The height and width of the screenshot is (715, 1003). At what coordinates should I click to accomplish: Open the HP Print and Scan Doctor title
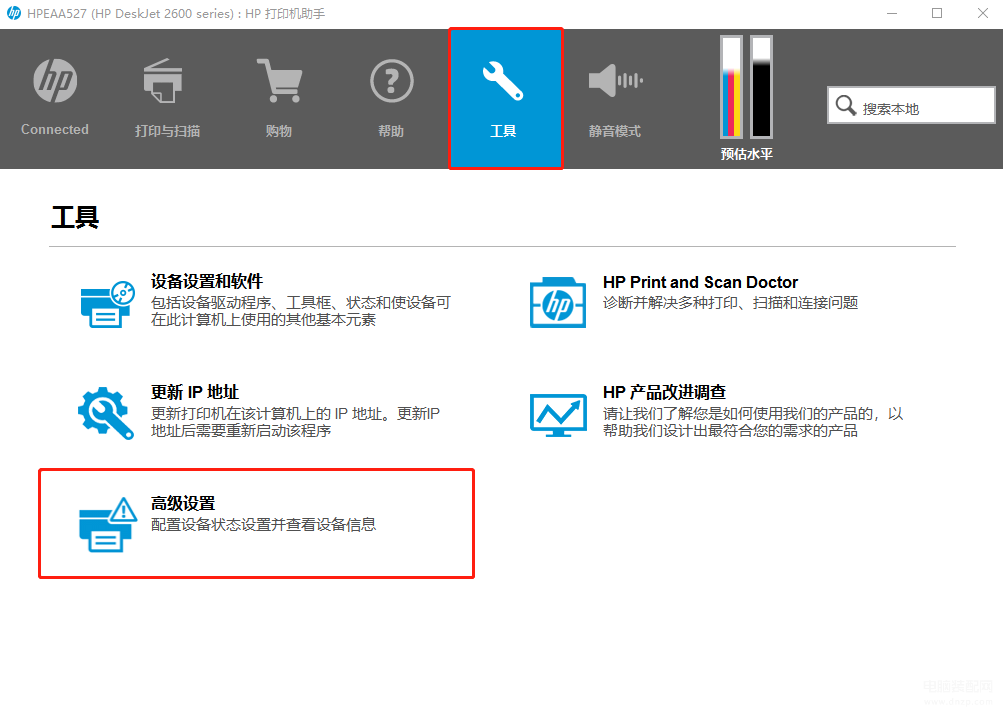pos(700,282)
